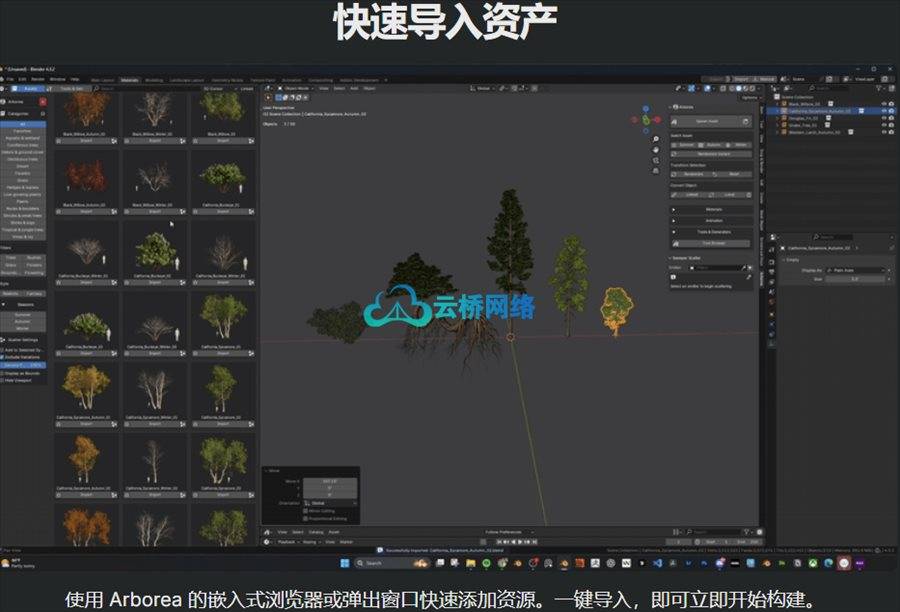Switch to the Modeling workspace tab
Viewport: 900px width, 612px height.
[x=154, y=79]
